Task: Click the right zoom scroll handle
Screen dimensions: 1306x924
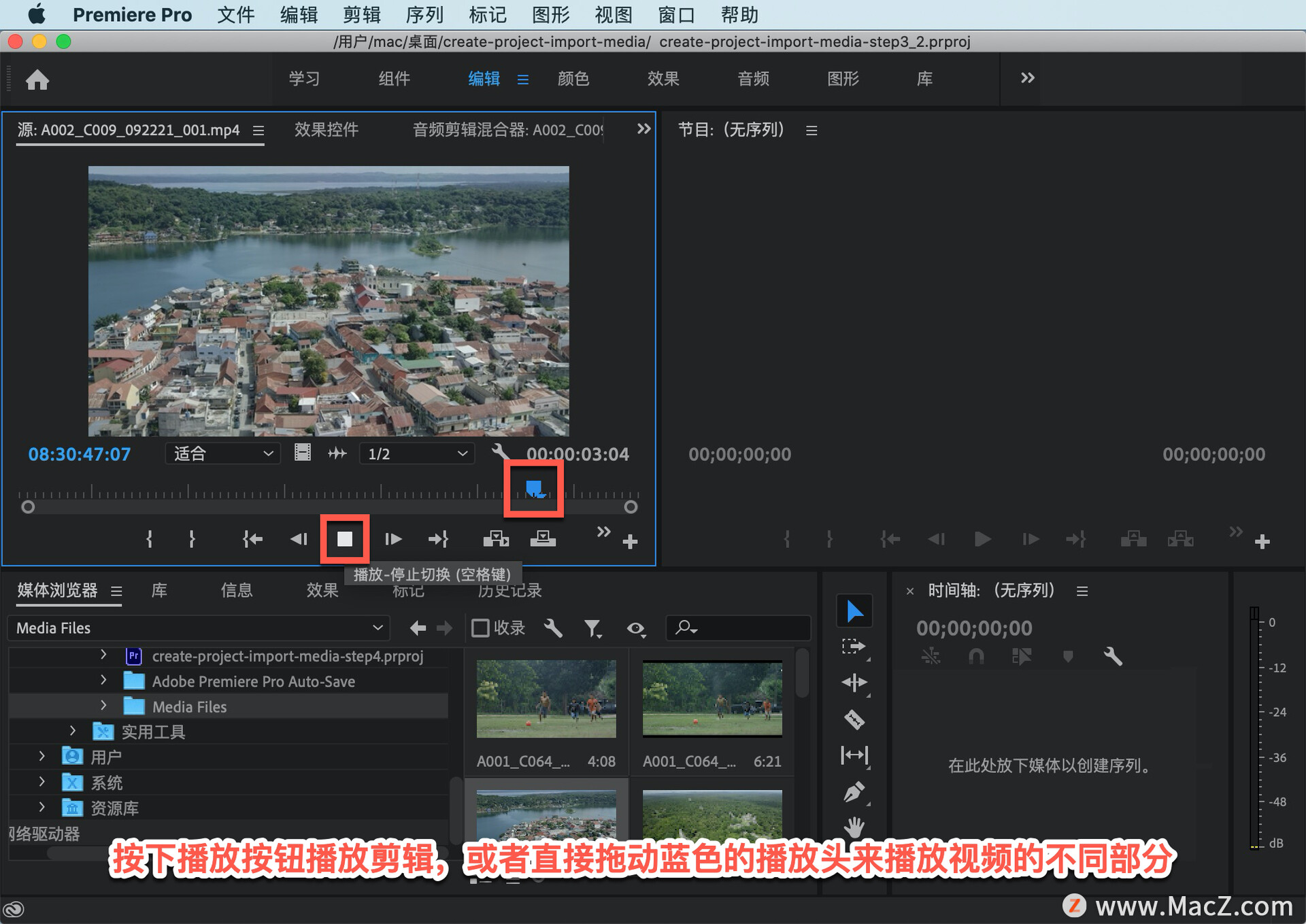Action: coord(631,507)
